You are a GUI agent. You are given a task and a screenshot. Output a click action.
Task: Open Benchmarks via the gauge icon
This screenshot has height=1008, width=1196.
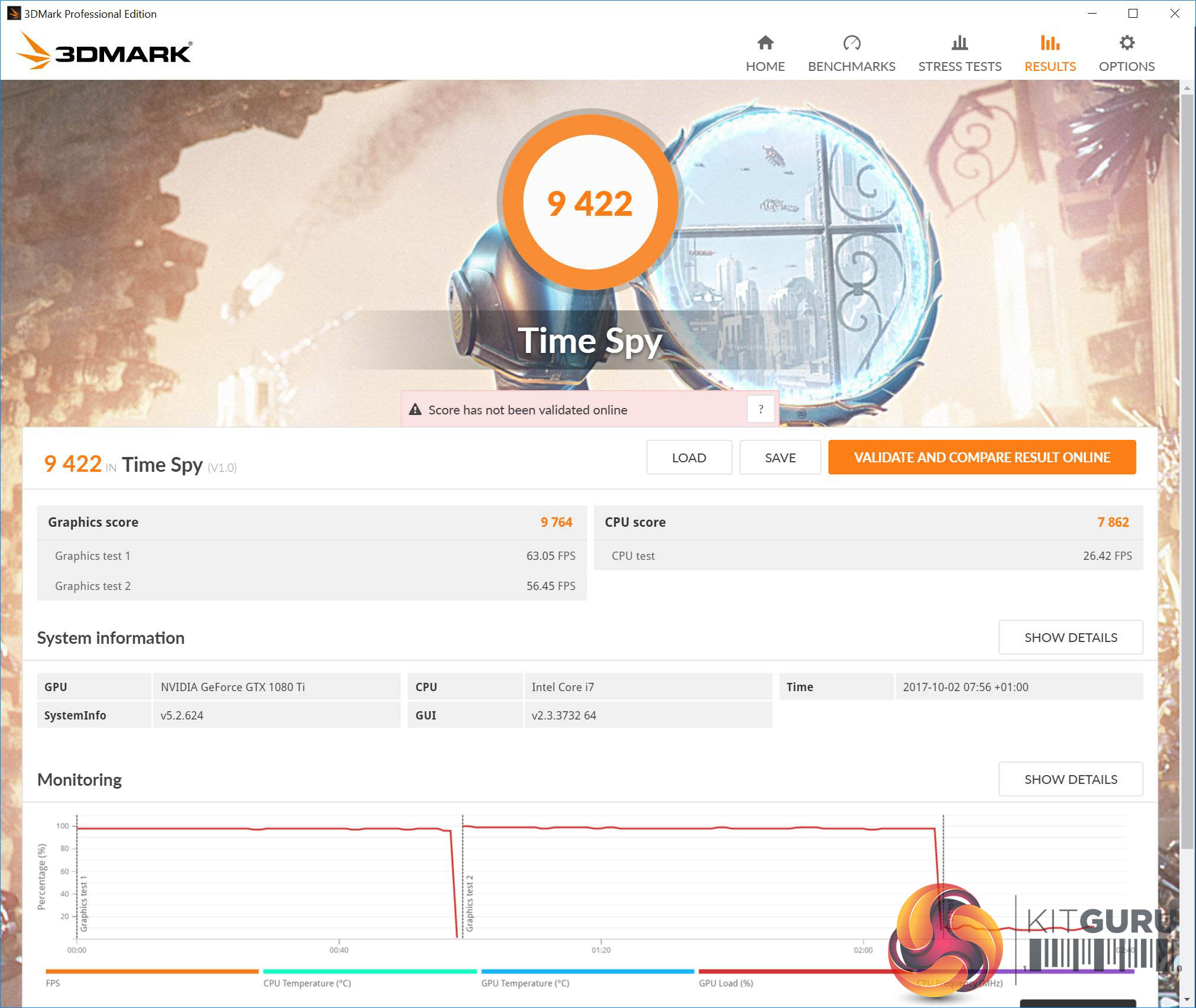[851, 43]
